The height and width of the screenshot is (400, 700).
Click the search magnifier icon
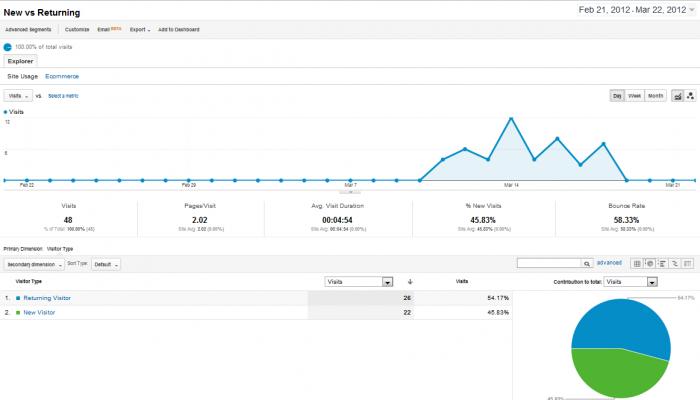(x=587, y=264)
